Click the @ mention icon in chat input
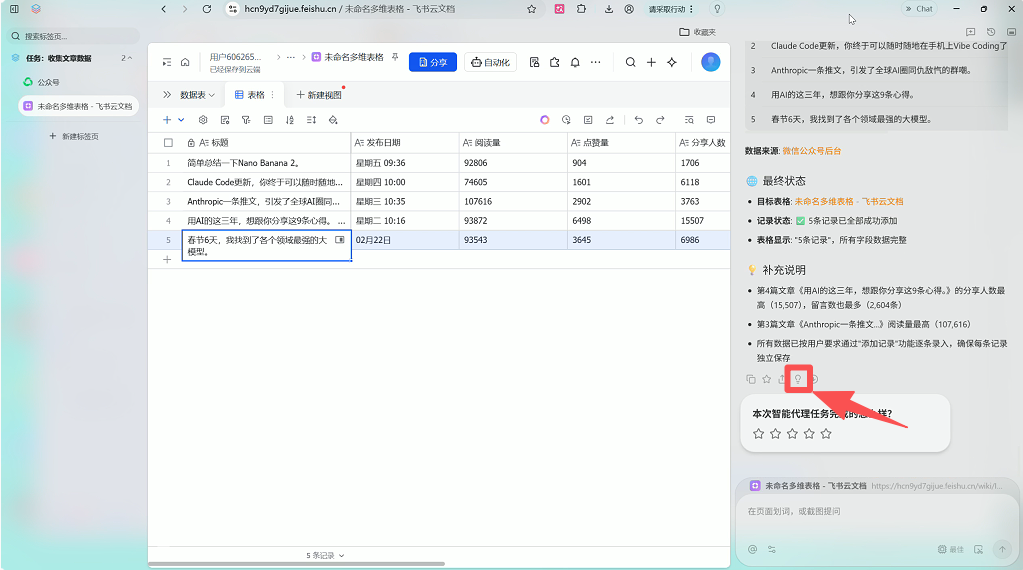The height and width of the screenshot is (570, 1023). tap(752, 549)
